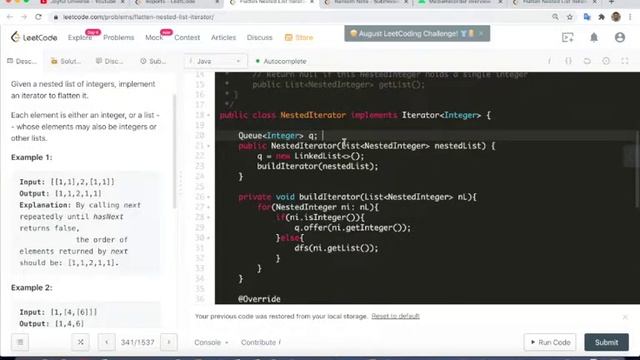The image size is (640, 360).
Task: Open the editor code format braces icon
Action: pos(568,61)
